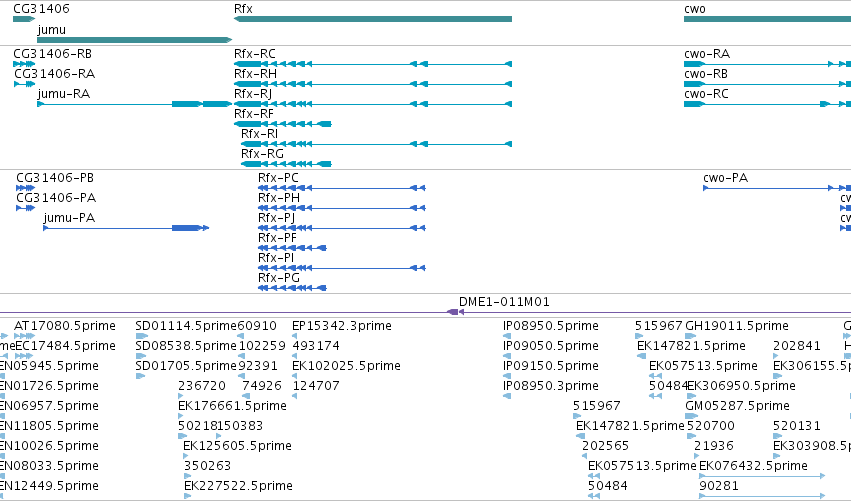This screenshot has width=851, height=501.
Task: Open EST IP08950.3prime
Action: click(x=551, y=386)
